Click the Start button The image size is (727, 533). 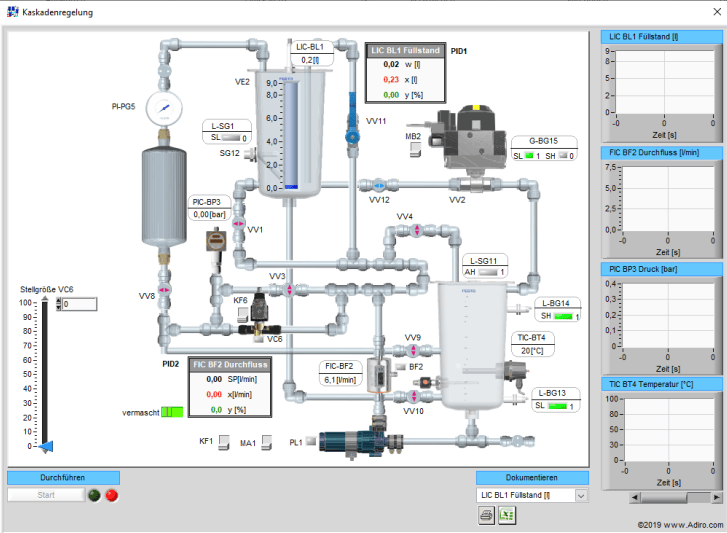[46, 495]
